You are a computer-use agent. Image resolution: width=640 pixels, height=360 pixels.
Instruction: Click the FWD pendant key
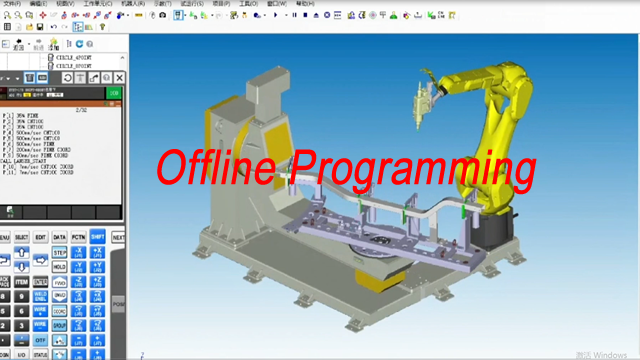(60, 282)
